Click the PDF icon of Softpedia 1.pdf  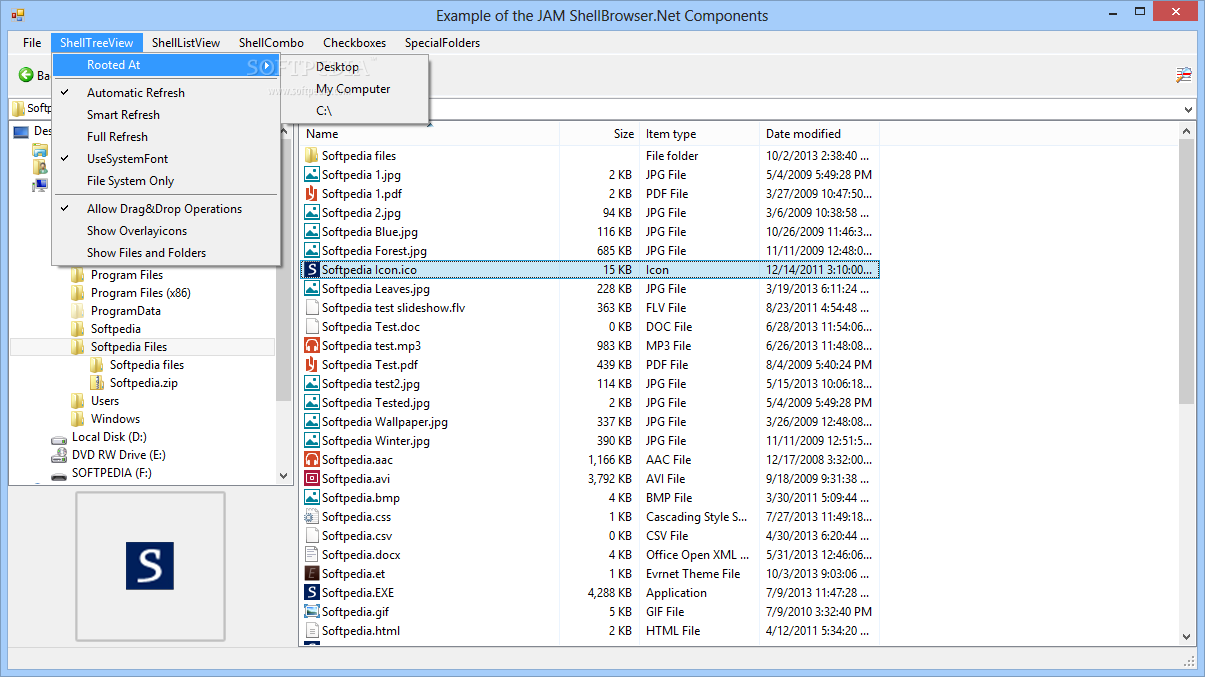coord(312,194)
